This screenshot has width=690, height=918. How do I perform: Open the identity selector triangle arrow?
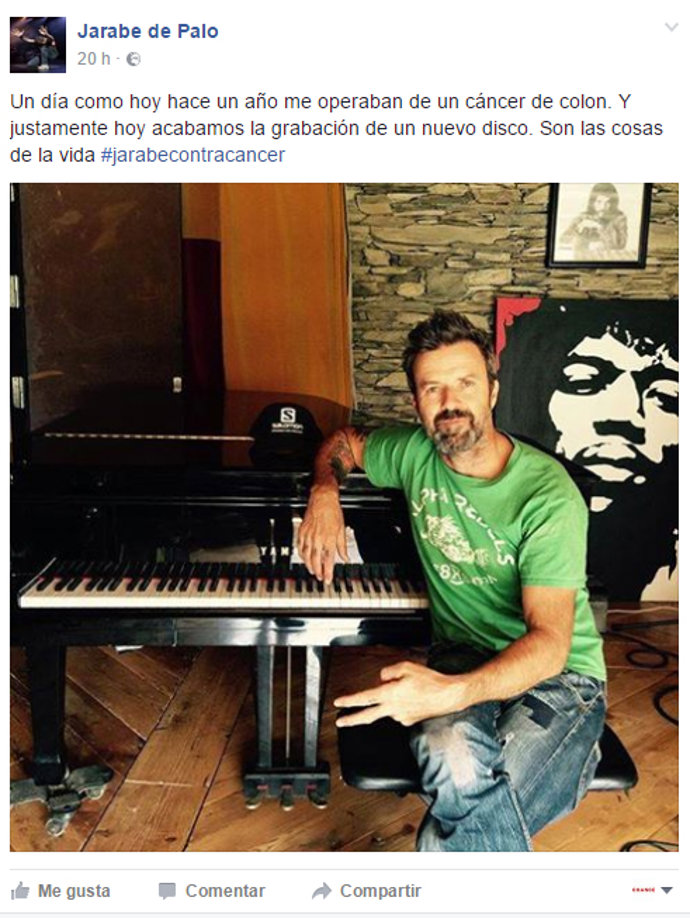667,890
